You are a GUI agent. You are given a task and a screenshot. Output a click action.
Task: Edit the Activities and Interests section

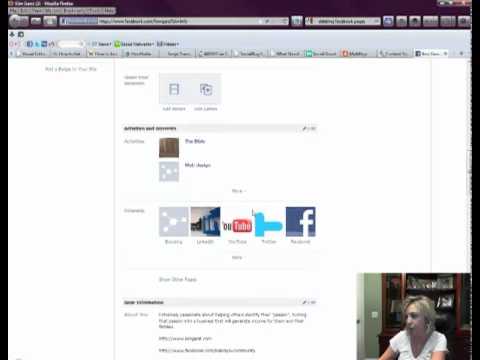coord(309,128)
